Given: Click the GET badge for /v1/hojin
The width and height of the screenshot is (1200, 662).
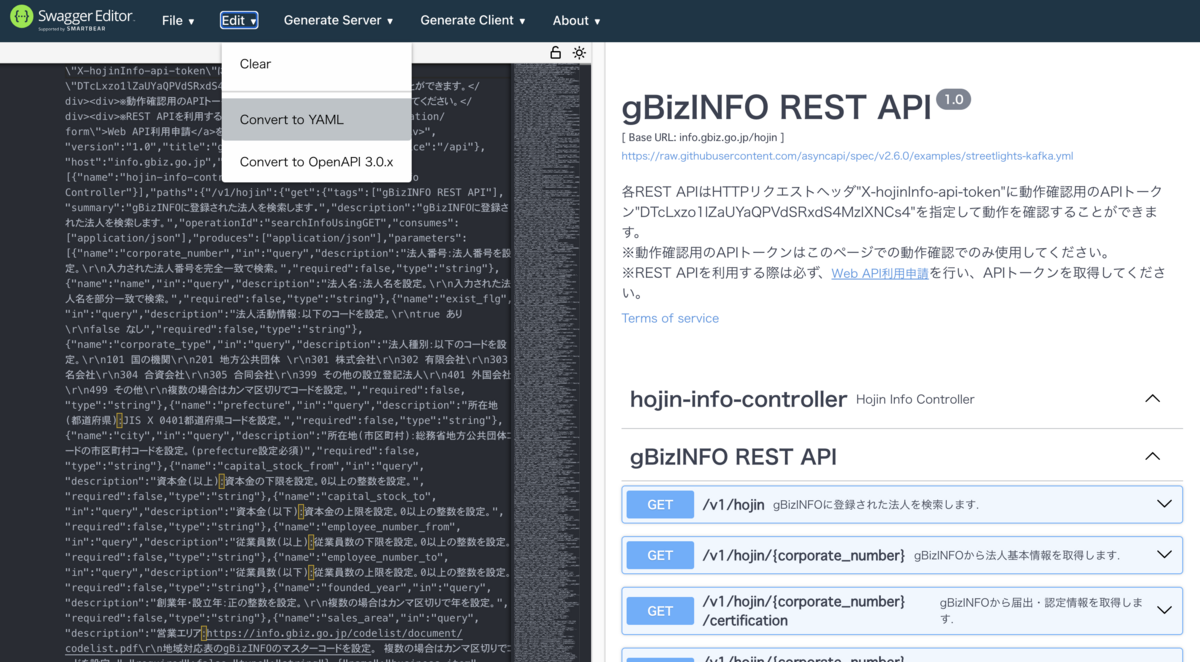Looking at the screenshot, I should [x=660, y=504].
